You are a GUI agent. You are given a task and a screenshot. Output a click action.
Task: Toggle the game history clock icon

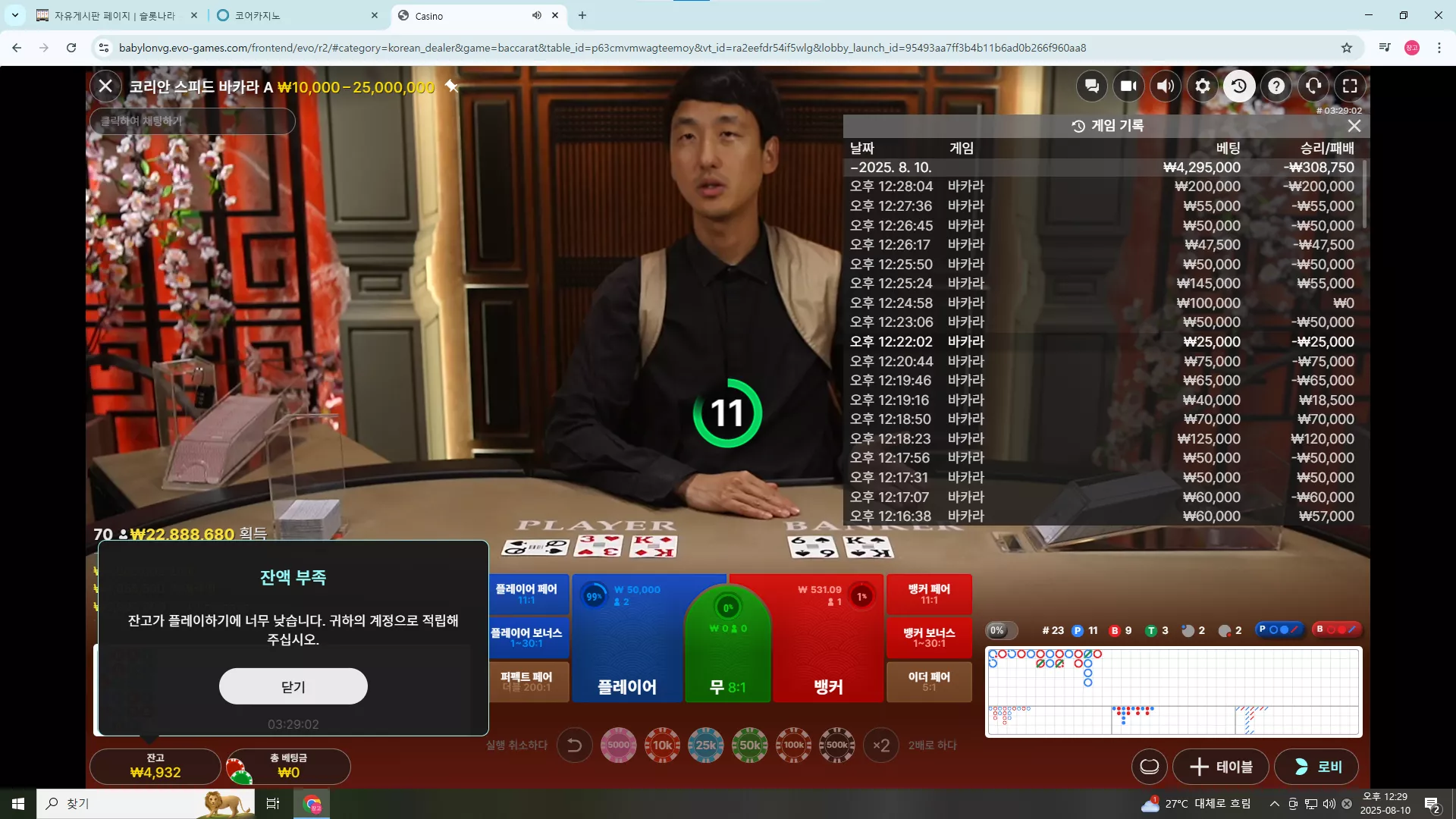[1239, 86]
